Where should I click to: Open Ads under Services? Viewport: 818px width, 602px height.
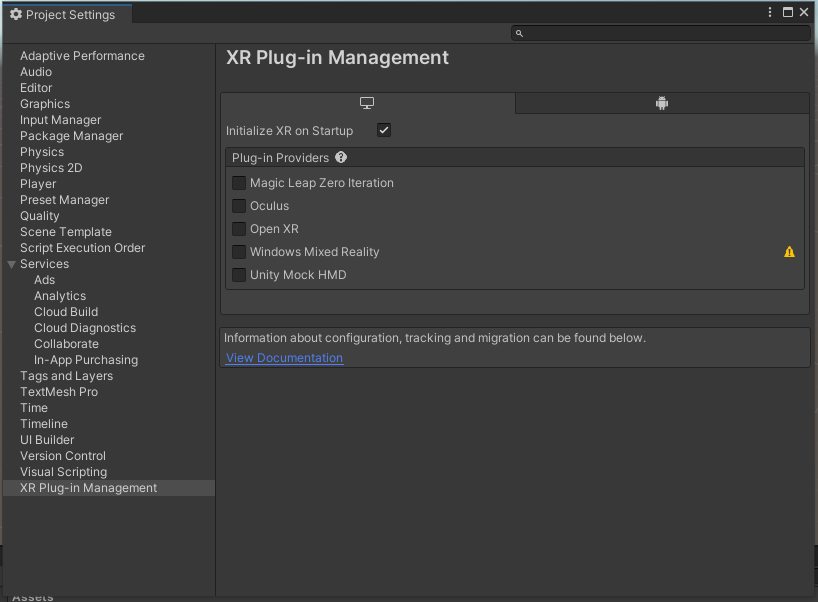pyautogui.click(x=44, y=280)
